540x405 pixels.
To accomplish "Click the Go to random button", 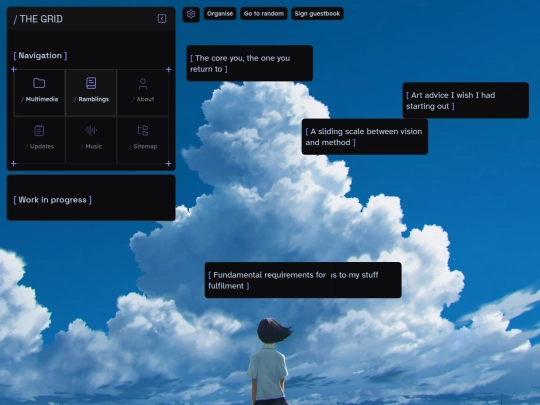I will coord(264,14).
